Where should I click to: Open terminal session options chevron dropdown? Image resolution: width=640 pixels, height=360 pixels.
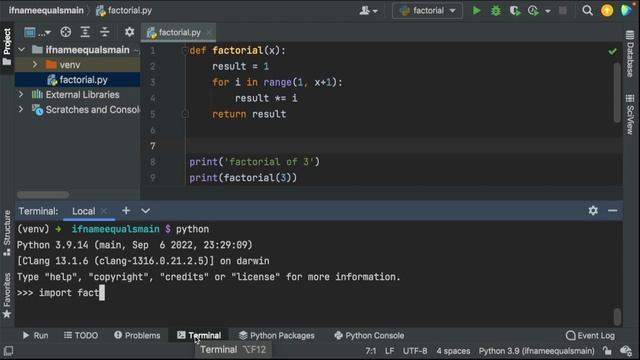(145, 211)
